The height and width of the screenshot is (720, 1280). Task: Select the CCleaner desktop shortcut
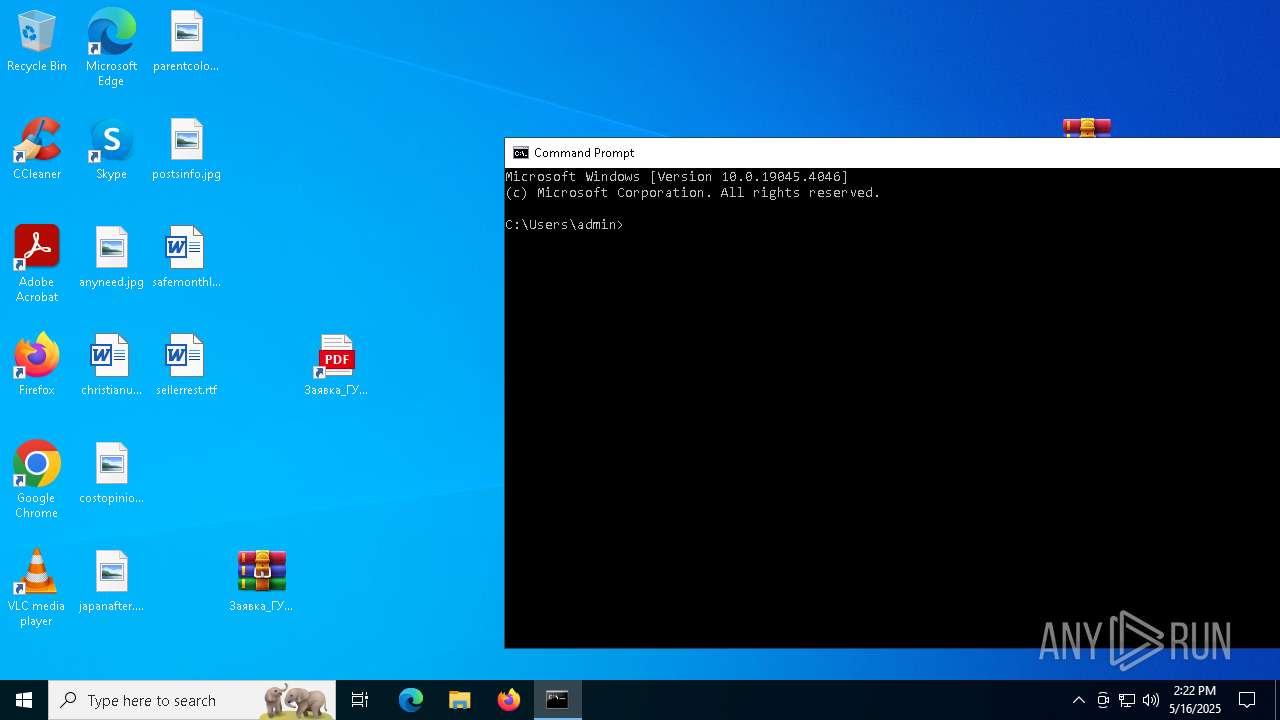pyautogui.click(x=37, y=149)
